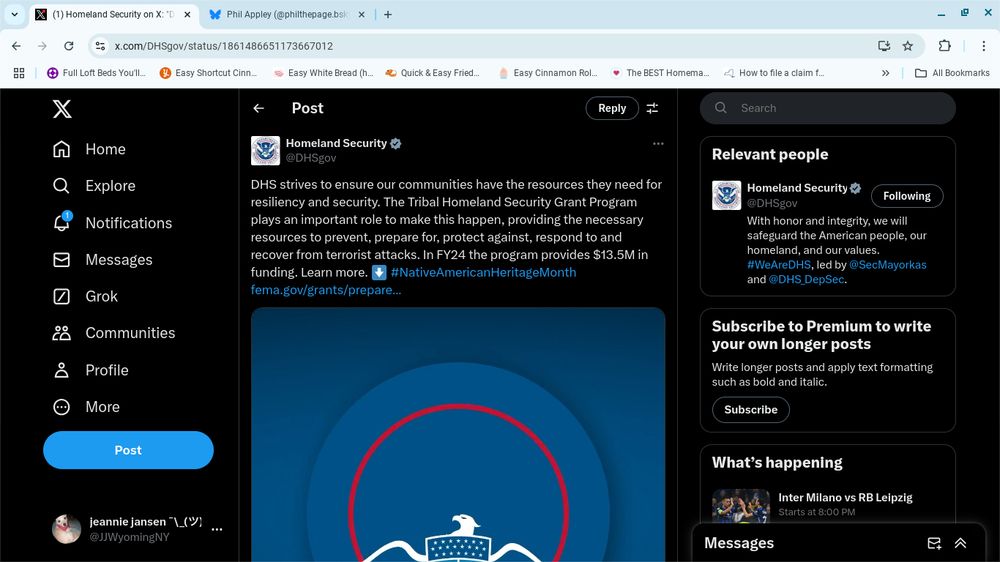This screenshot has height=562, width=1000.
Task: Close the Homeland Security X tab
Action: coord(188,14)
